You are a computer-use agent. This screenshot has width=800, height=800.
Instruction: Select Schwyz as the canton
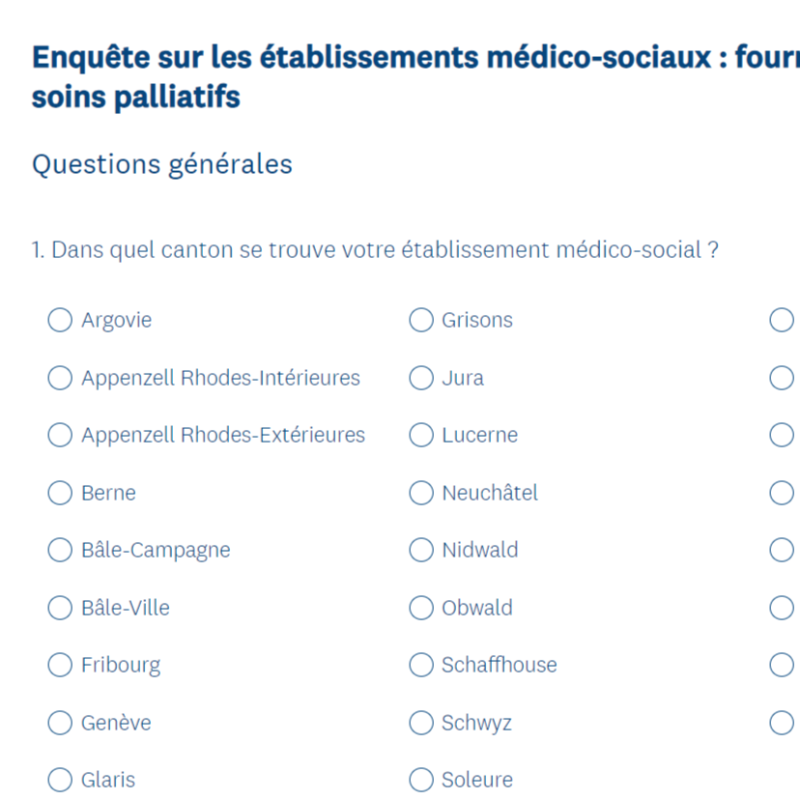point(421,722)
